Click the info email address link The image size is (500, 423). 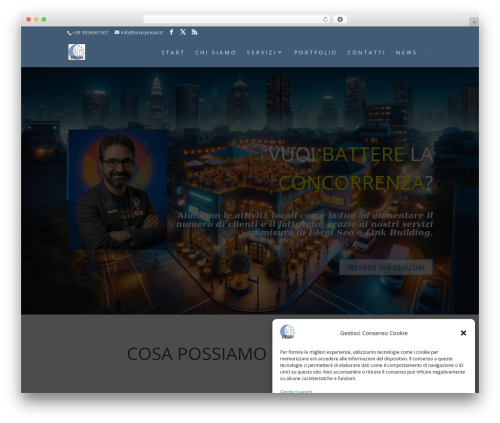pyautogui.click(x=139, y=33)
